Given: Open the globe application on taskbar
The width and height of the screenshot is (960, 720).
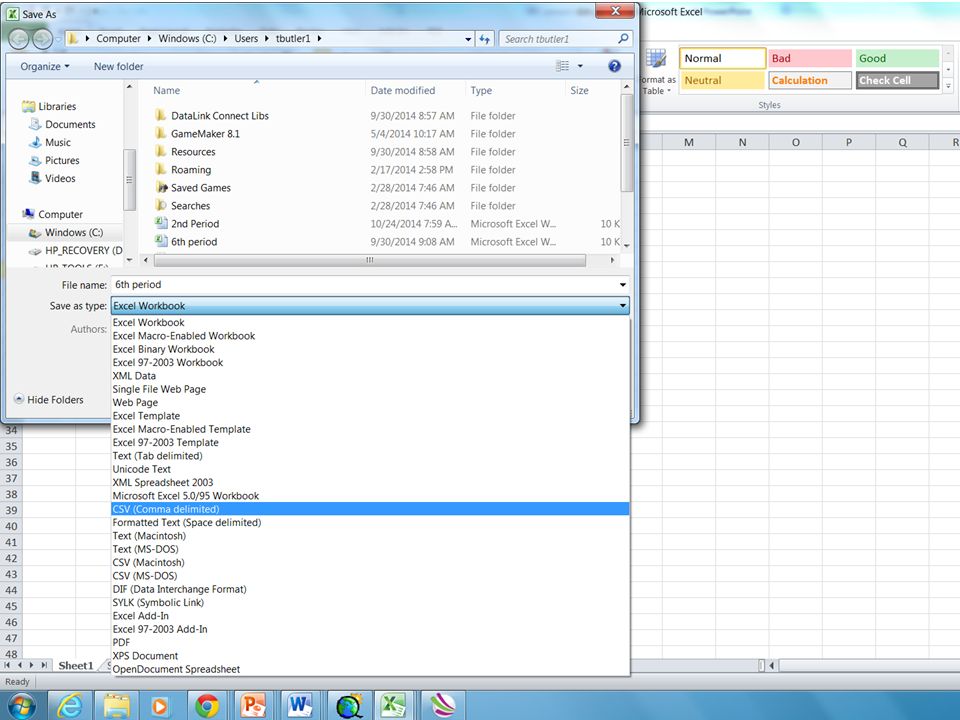Looking at the screenshot, I should [347, 706].
